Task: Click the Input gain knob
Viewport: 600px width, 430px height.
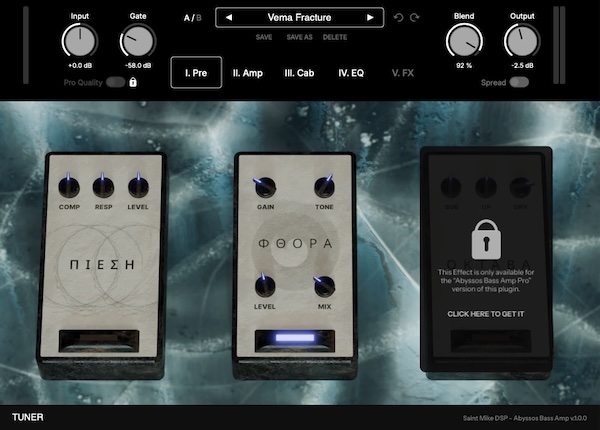Action: click(x=80, y=41)
